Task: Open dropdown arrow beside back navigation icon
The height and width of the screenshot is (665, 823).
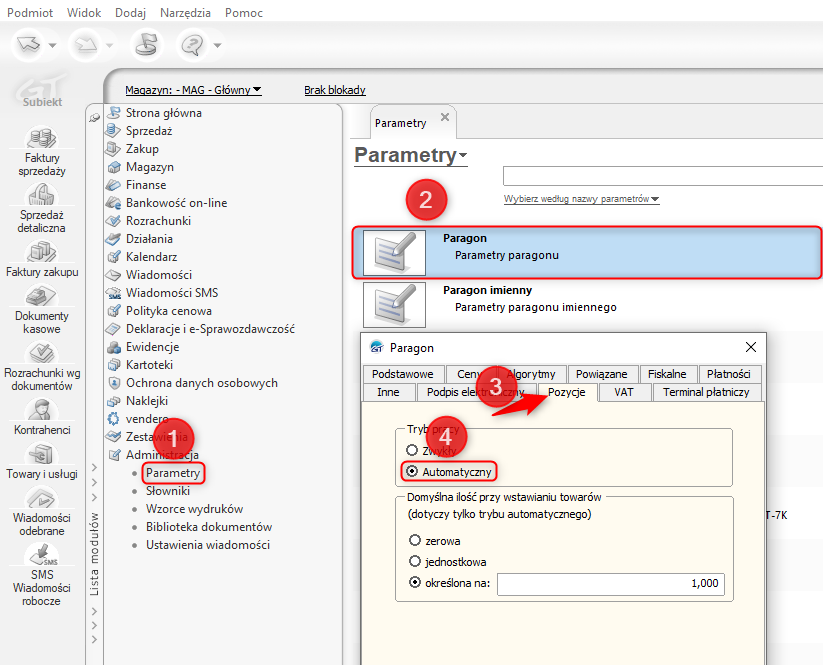Action: coord(52,45)
